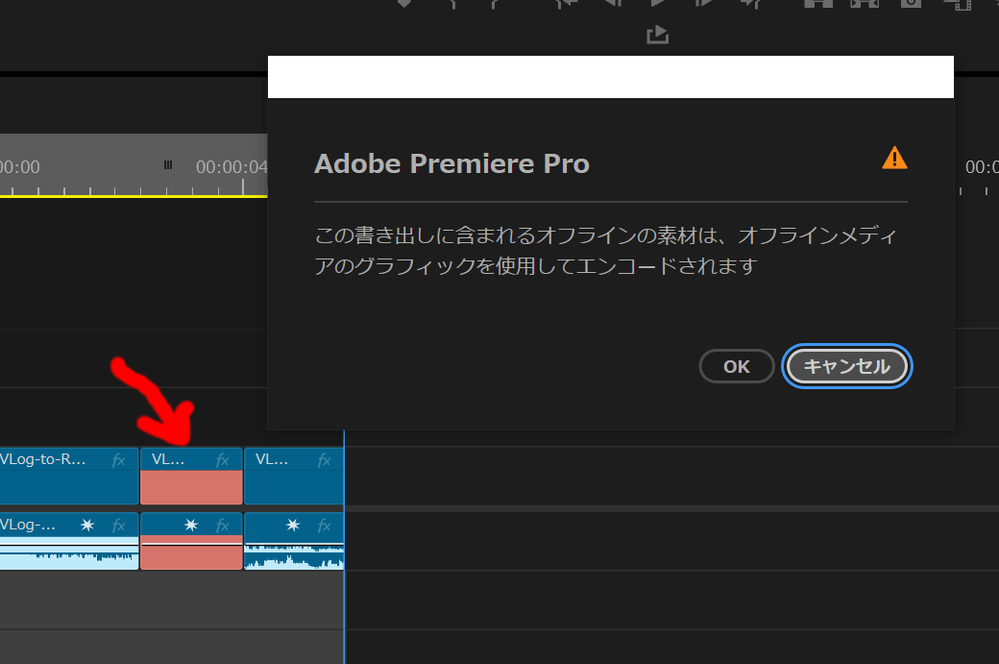Click the fx badge on the VLog-to-R... video clip
Screen dimensions: 999x664
click(x=119, y=460)
